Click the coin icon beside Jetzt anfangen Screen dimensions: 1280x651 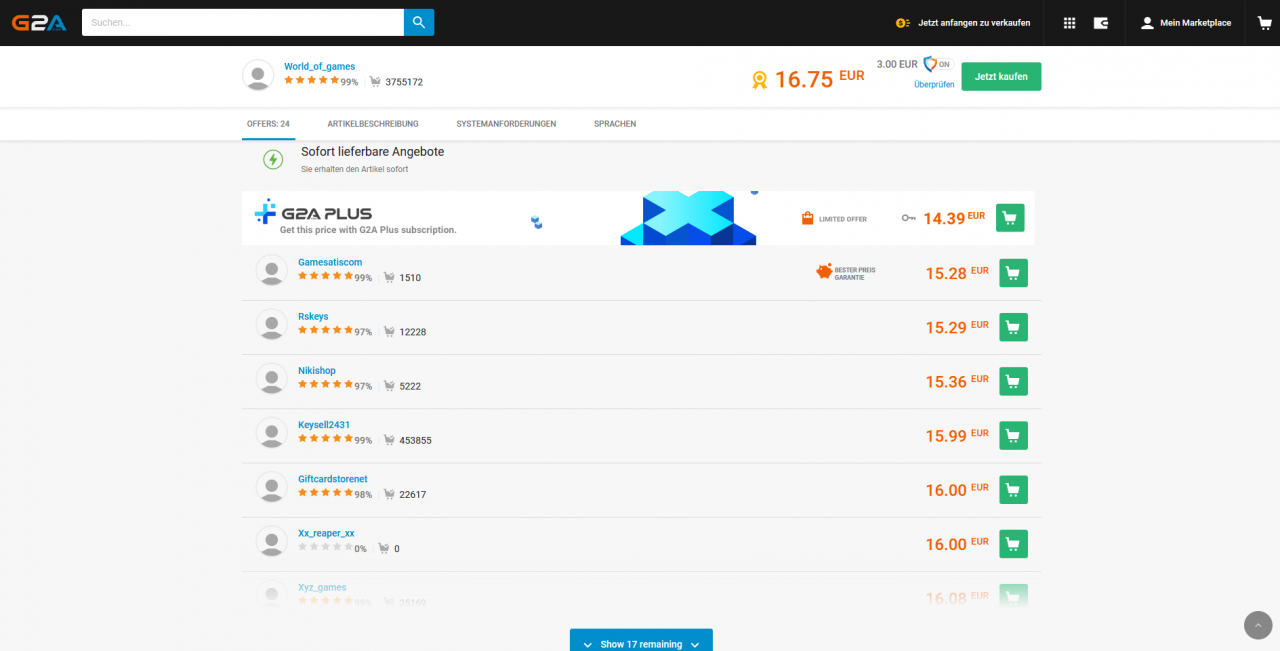click(x=902, y=23)
